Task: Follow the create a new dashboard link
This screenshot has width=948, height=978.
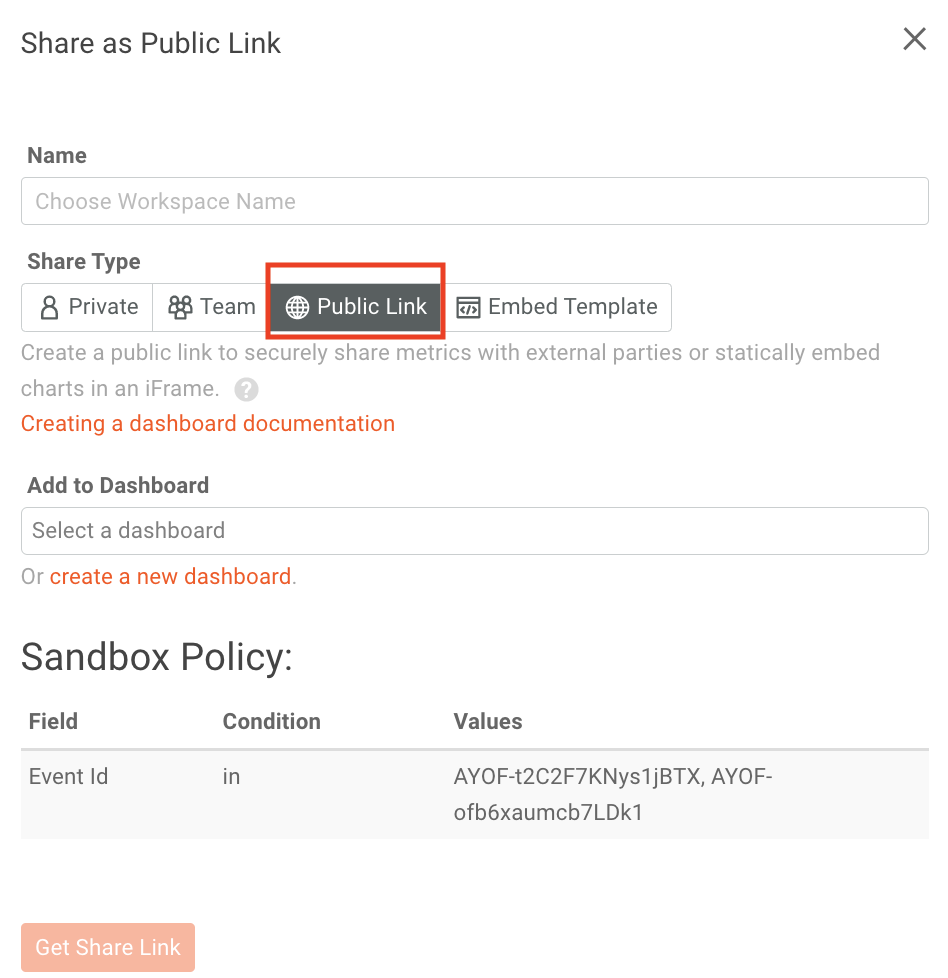Action: [170, 577]
